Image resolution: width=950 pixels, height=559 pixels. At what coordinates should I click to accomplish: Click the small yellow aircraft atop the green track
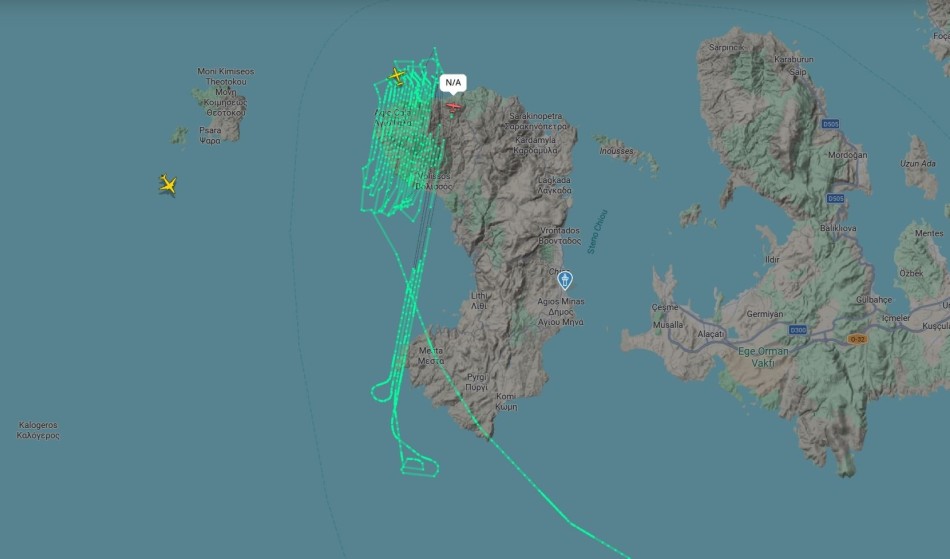397,76
